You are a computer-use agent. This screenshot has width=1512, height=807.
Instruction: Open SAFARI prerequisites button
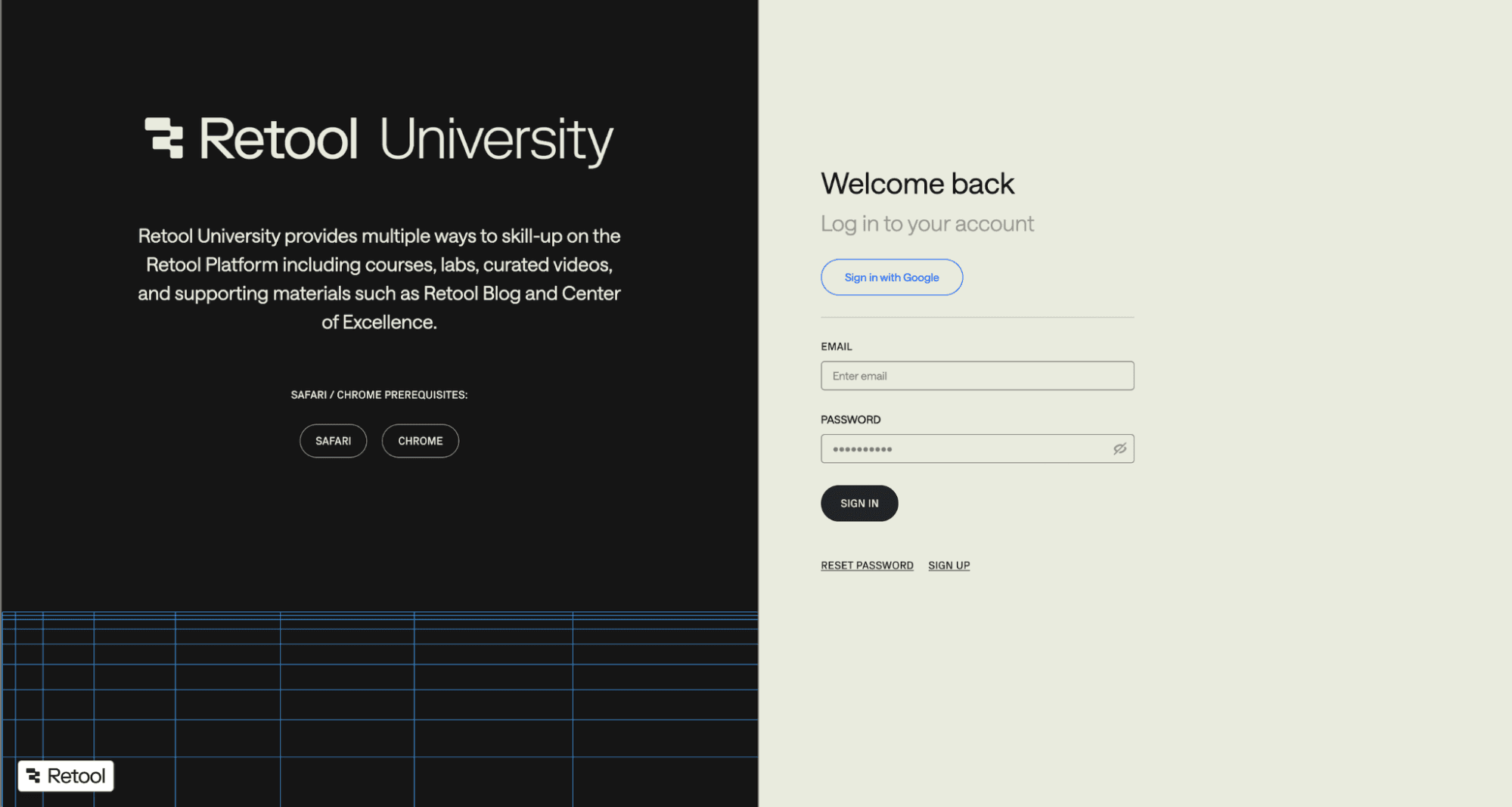333,441
